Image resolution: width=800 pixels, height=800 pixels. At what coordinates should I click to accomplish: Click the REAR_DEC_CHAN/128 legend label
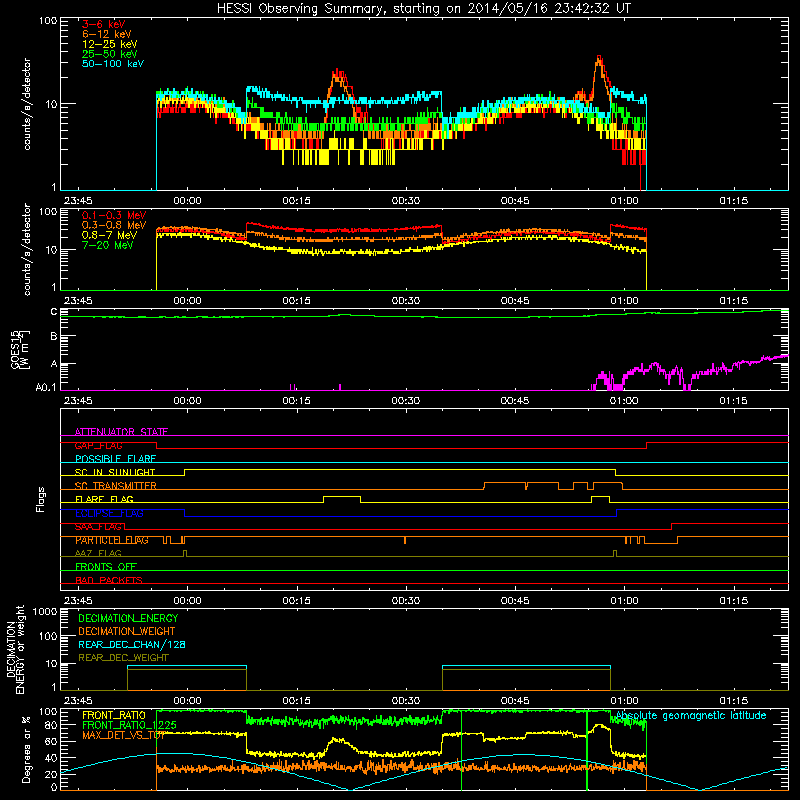pyautogui.click(x=132, y=645)
